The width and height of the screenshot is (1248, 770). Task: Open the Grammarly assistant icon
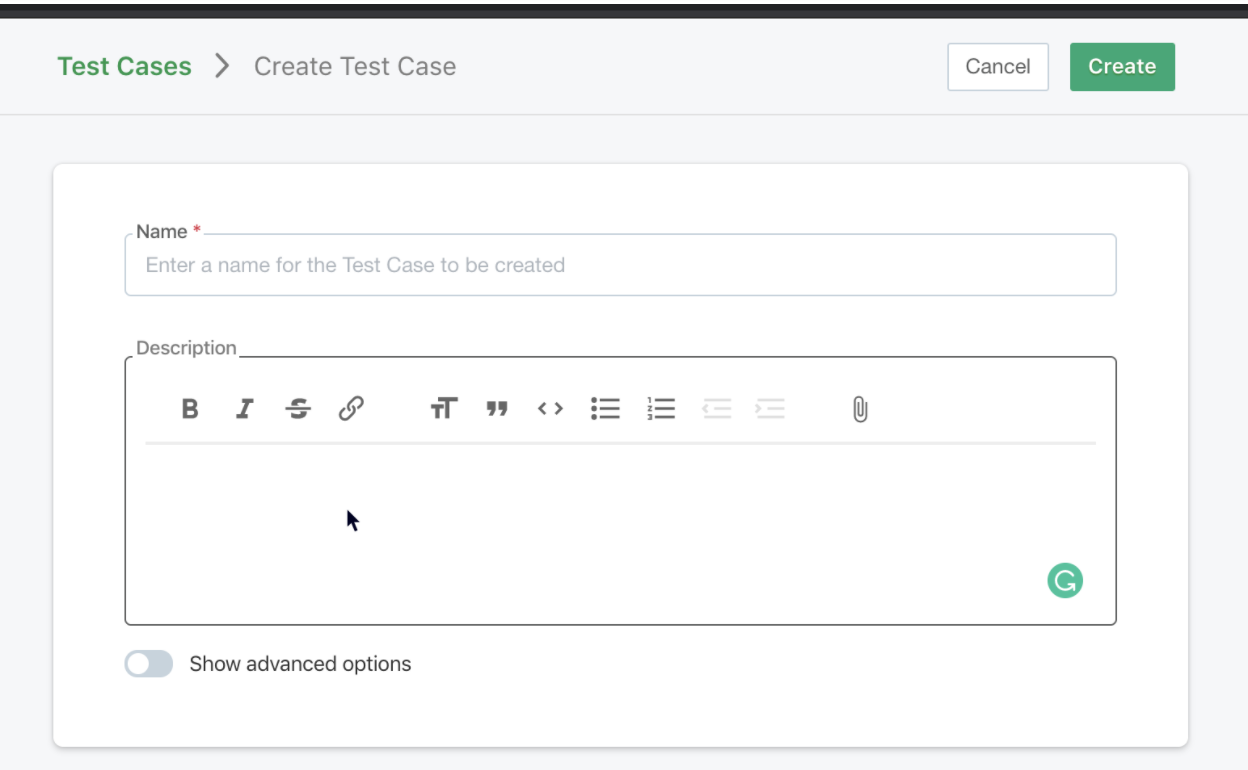point(1064,580)
